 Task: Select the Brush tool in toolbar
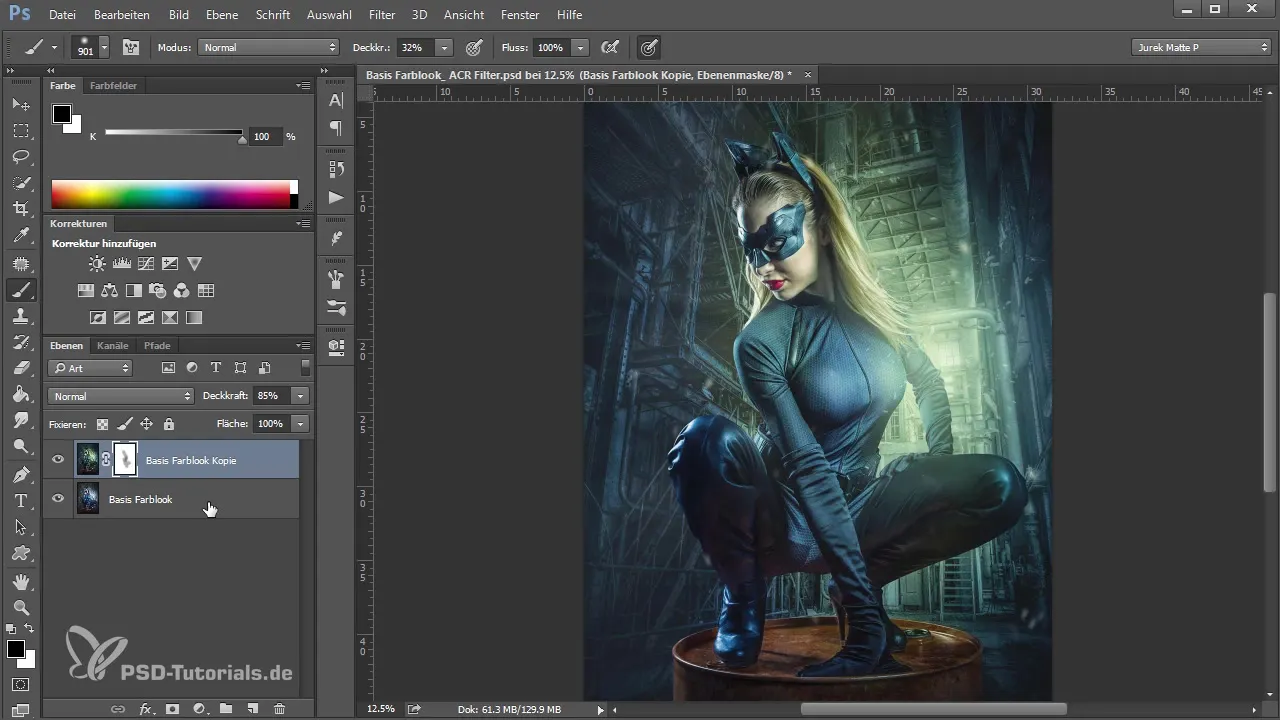pyautogui.click(x=21, y=291)
